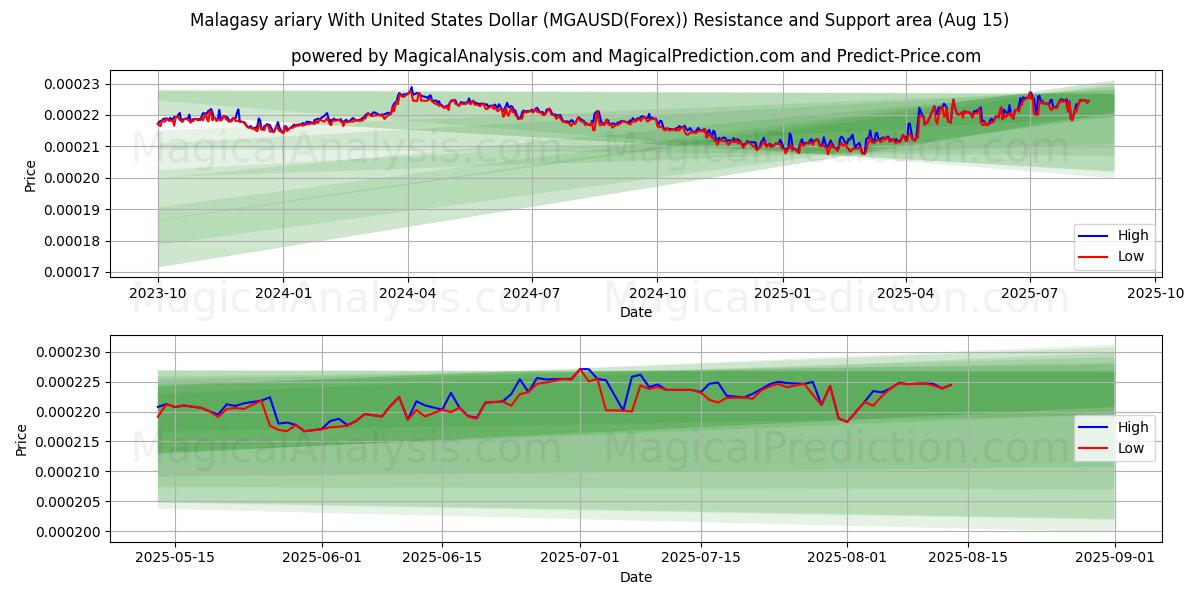
Task: Click the '0.00018' price label in top chart
Action: tap(73, 241)
